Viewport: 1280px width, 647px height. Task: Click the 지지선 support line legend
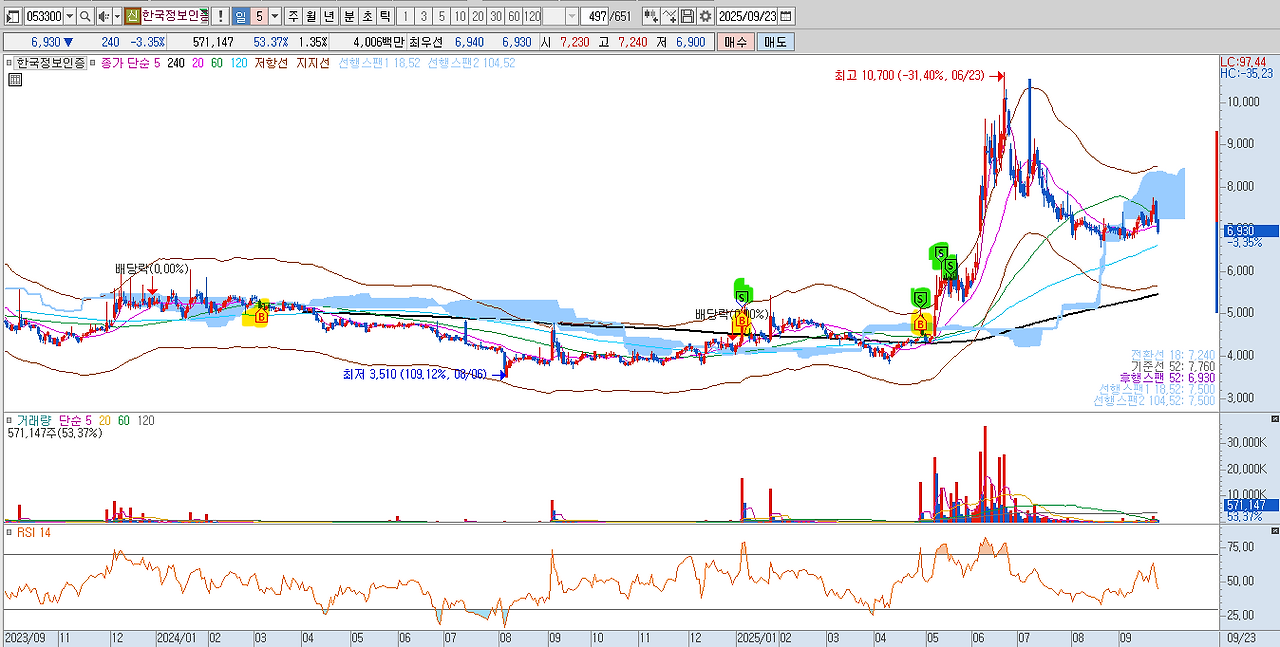coord(314,62)
